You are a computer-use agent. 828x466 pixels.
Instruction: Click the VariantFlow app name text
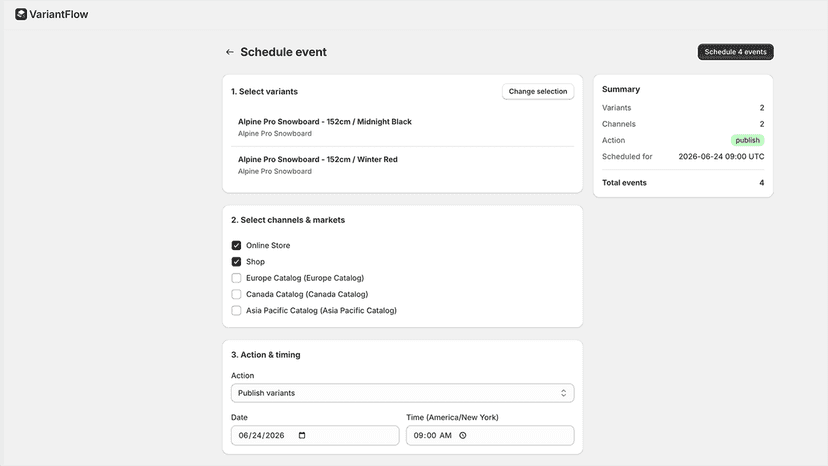tap(59, 14)
